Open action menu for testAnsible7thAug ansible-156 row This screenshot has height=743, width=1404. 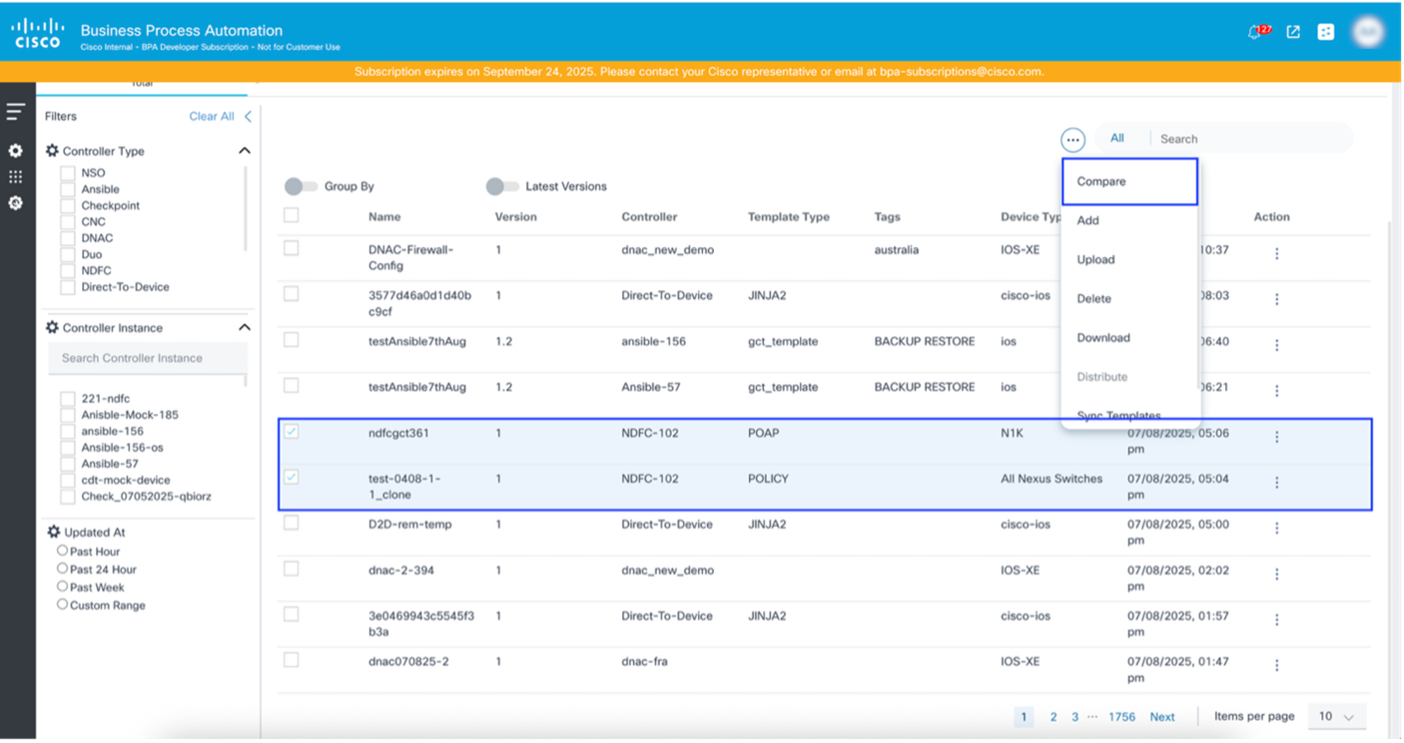[x=1277, y=345]
